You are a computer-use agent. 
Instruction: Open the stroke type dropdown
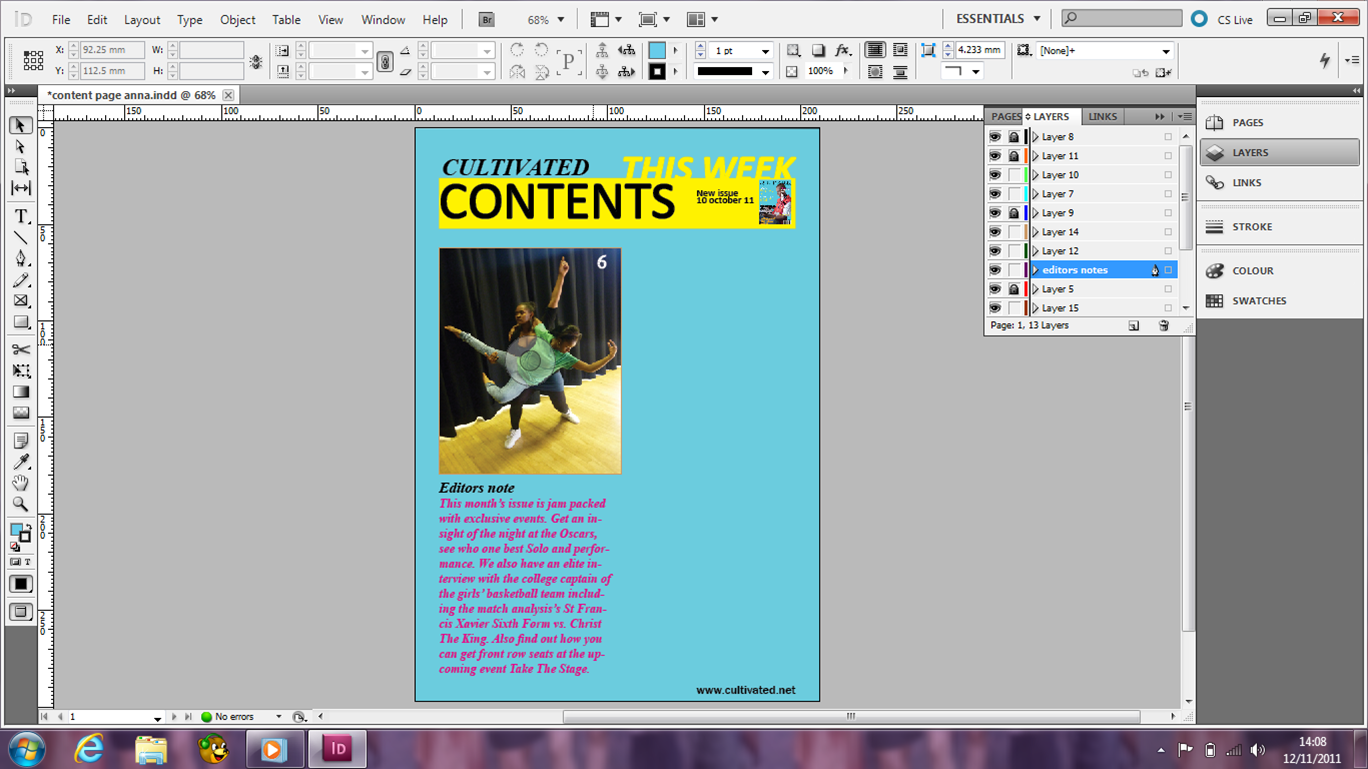[x=765, y=72]
